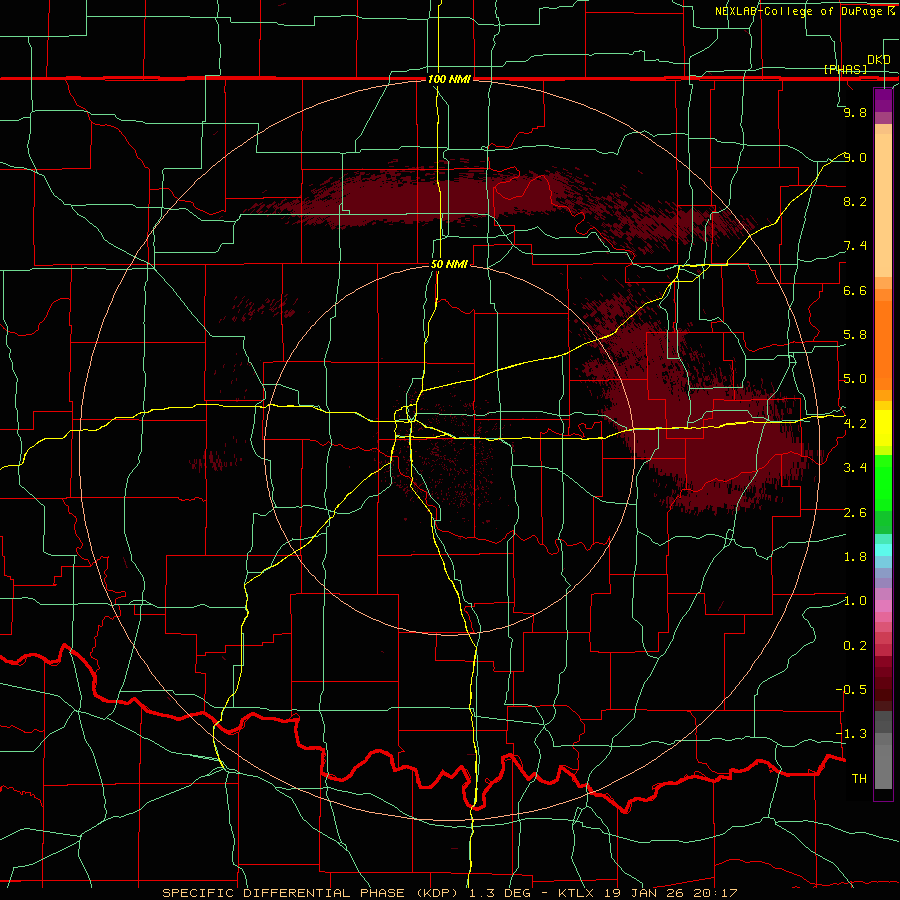The height and width of the screenshot is (900, 900).
Task: Click the 1.0 legend value
Action: pos(855,601)
